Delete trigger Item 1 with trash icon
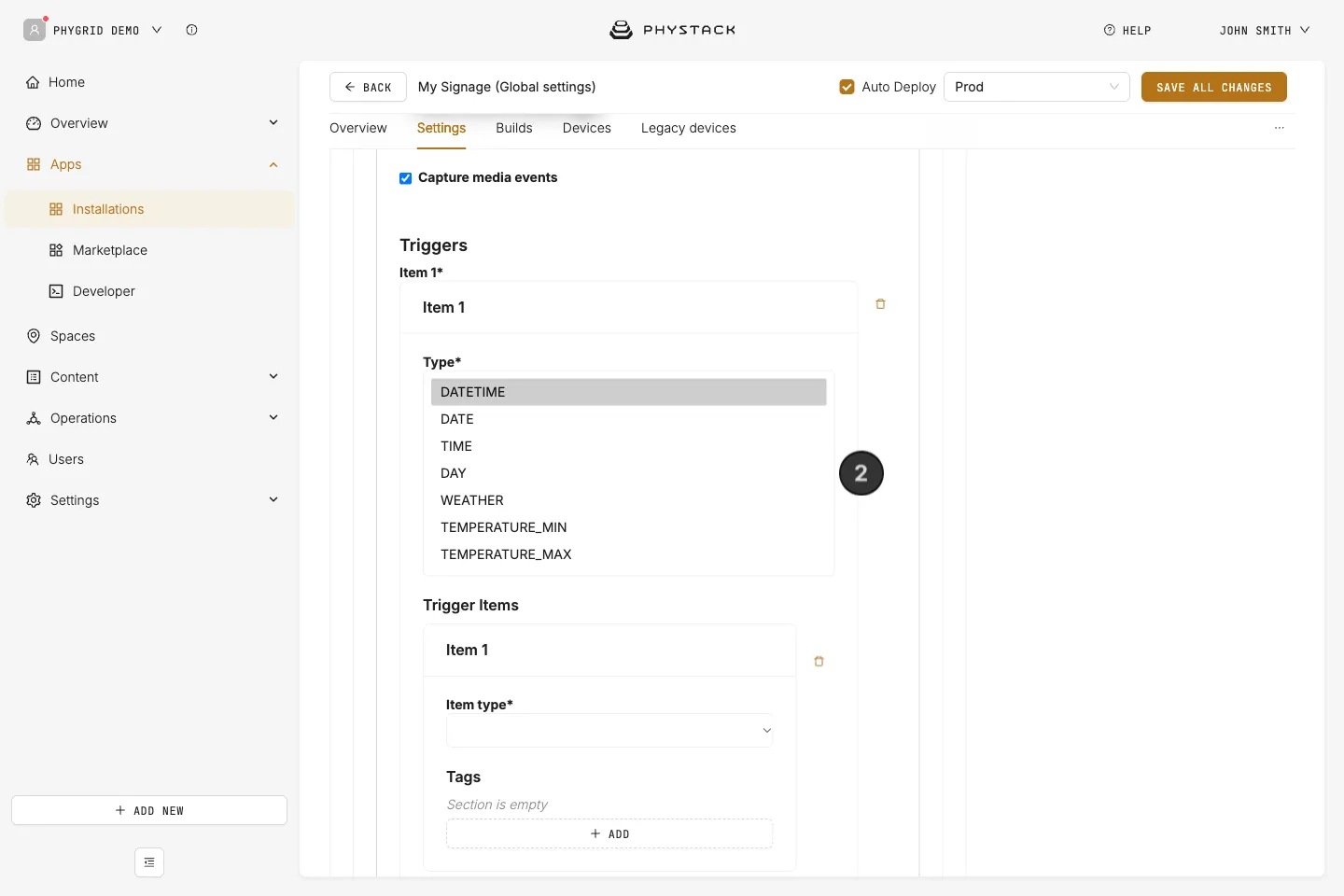Screen dimensions: 1344x896 tap(880, 304)
